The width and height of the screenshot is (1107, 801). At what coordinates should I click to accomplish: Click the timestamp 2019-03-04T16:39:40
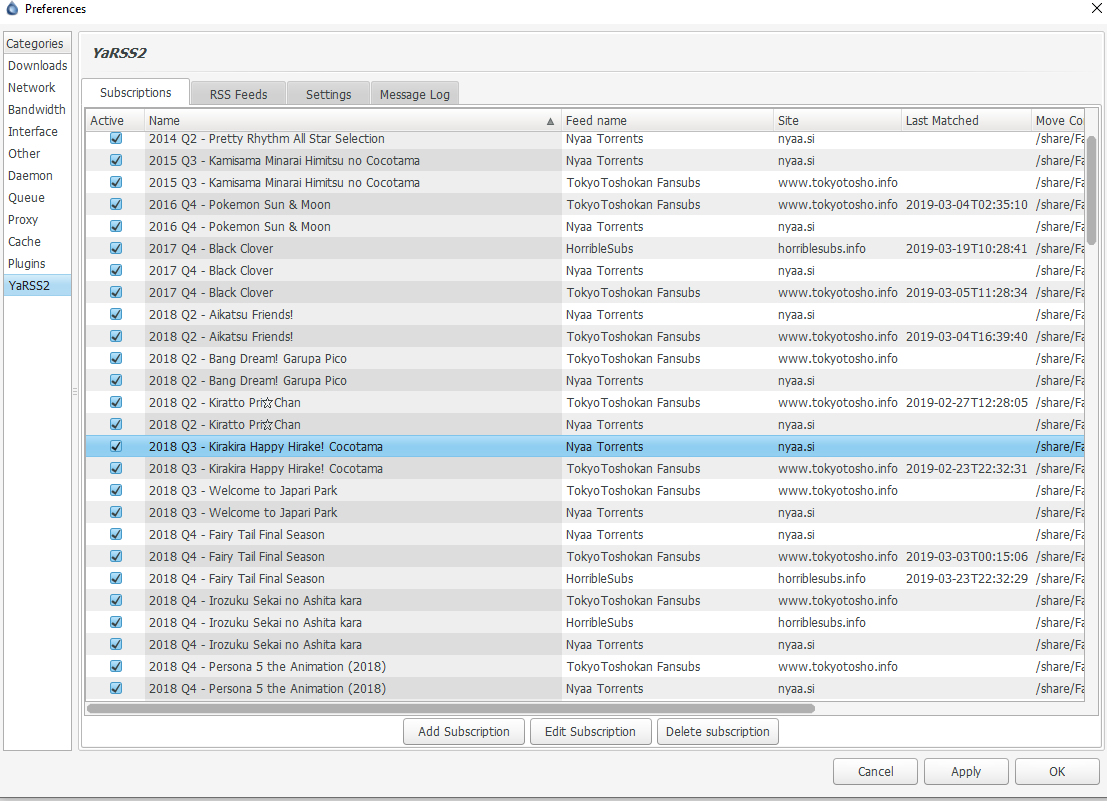click(967, 337)
